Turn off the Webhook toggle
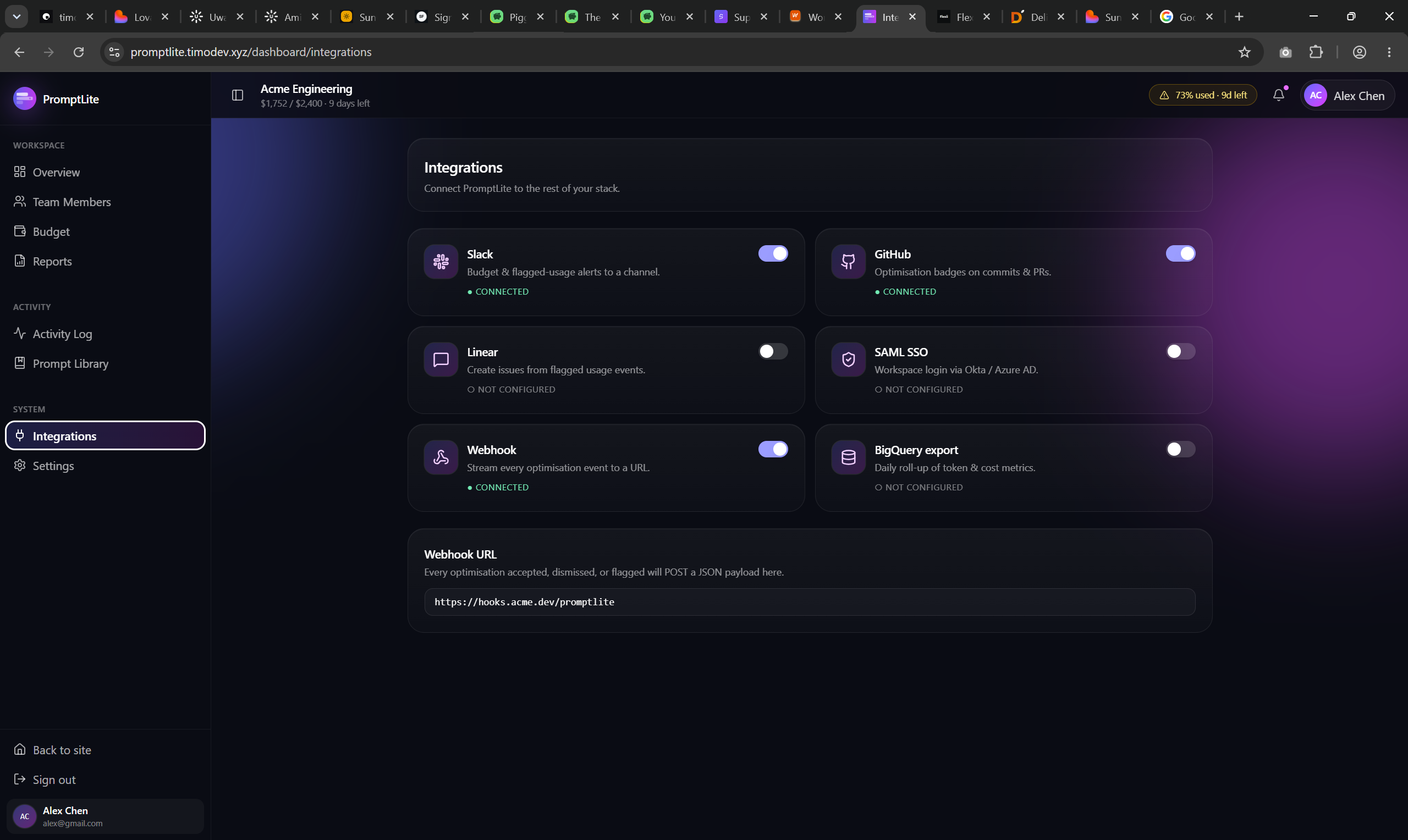 pos(773,450)
